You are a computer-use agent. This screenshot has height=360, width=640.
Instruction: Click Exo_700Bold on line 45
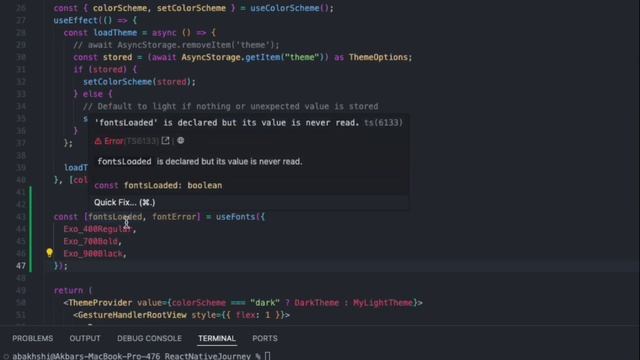coord(91,241)
